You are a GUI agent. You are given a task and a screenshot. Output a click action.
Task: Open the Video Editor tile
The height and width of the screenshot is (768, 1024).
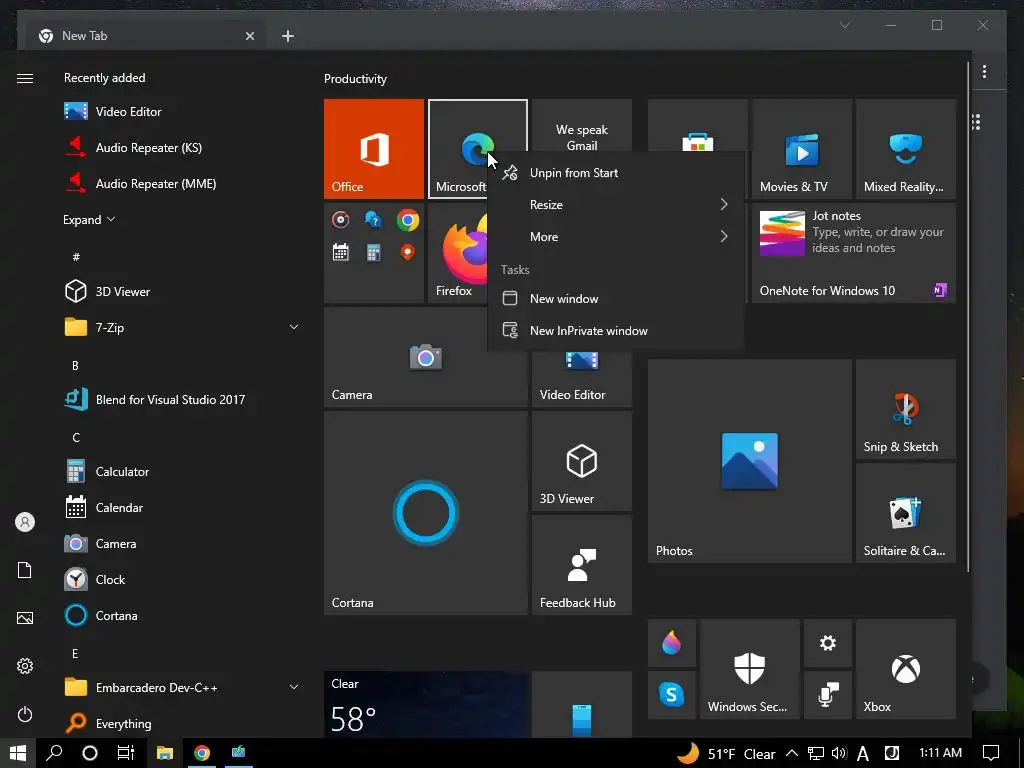(582, 379)
